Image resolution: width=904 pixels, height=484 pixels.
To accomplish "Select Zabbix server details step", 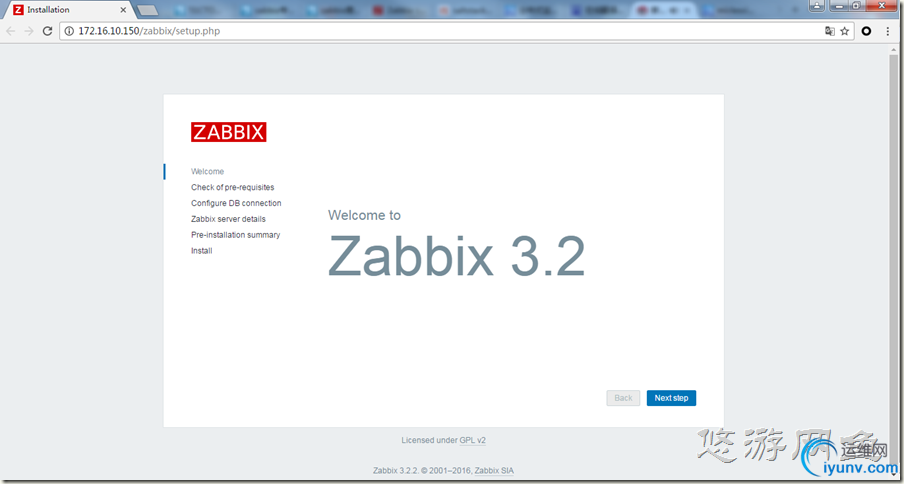I will pyautogui.click(x=228, y=220).
